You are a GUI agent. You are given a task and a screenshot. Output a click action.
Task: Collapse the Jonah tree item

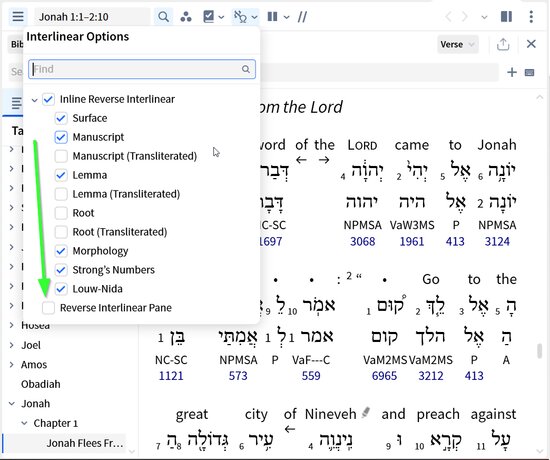pyautogui.click(x=12, y=404)
